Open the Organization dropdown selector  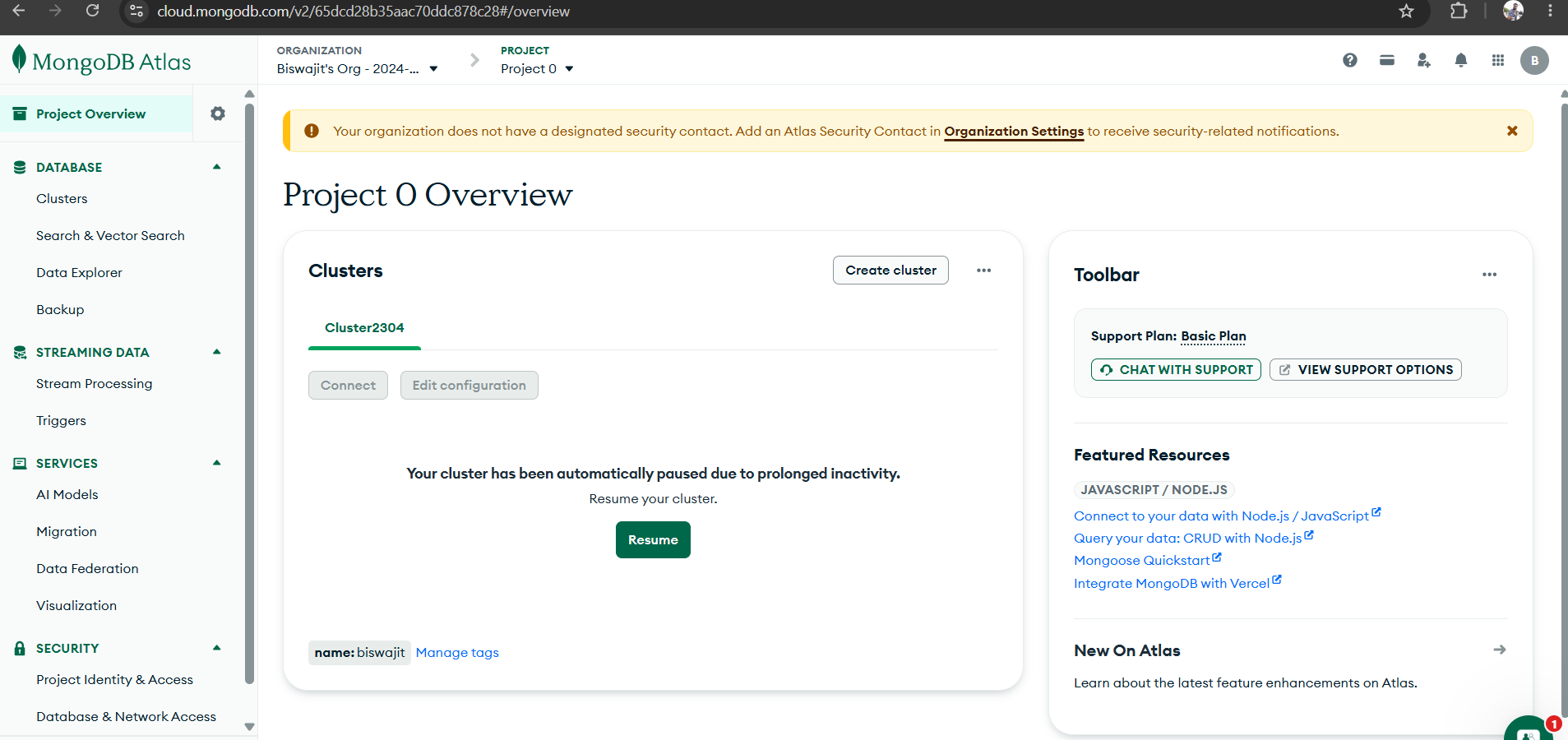point(357,69)
